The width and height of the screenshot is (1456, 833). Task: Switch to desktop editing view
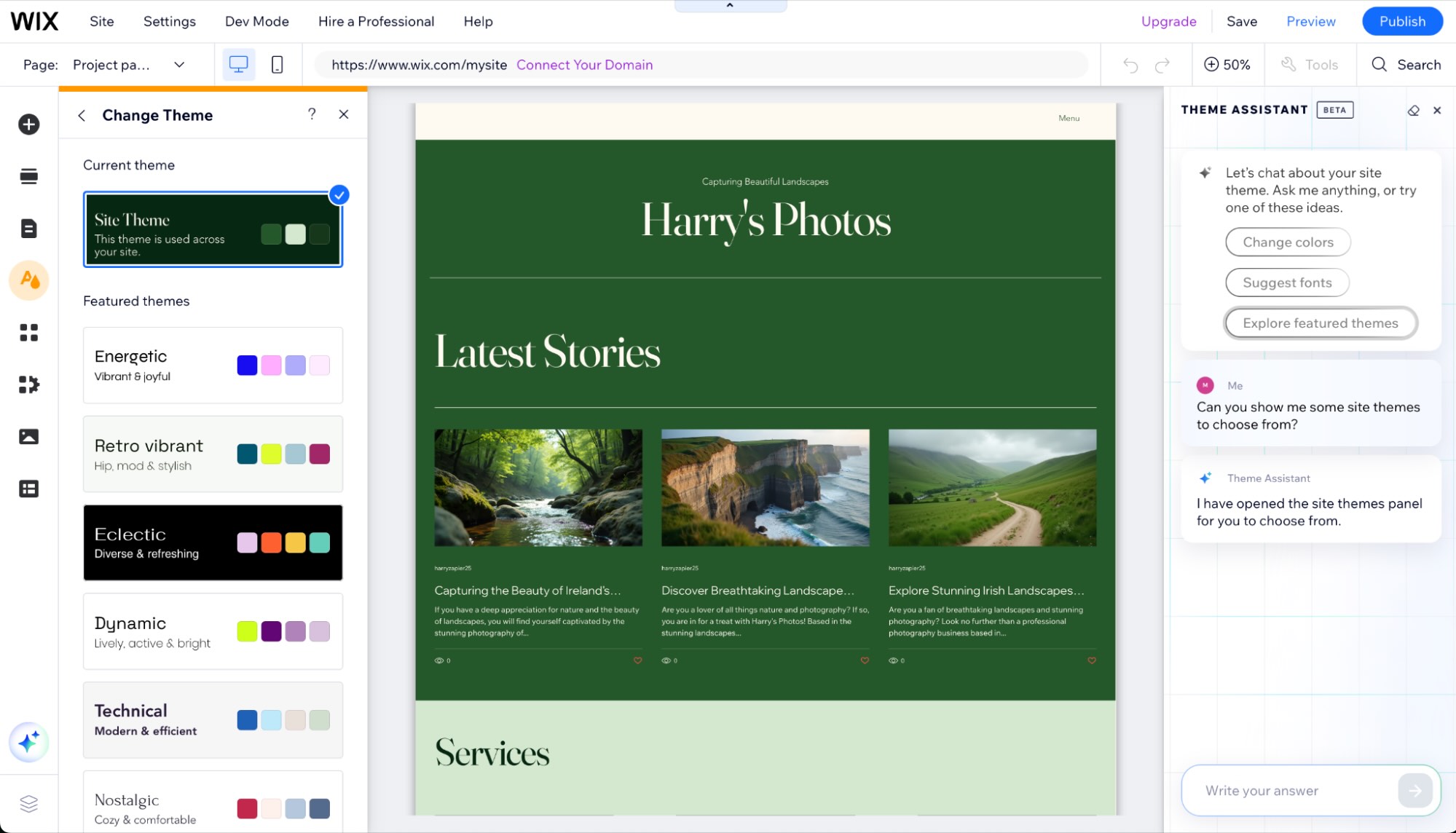238,64
